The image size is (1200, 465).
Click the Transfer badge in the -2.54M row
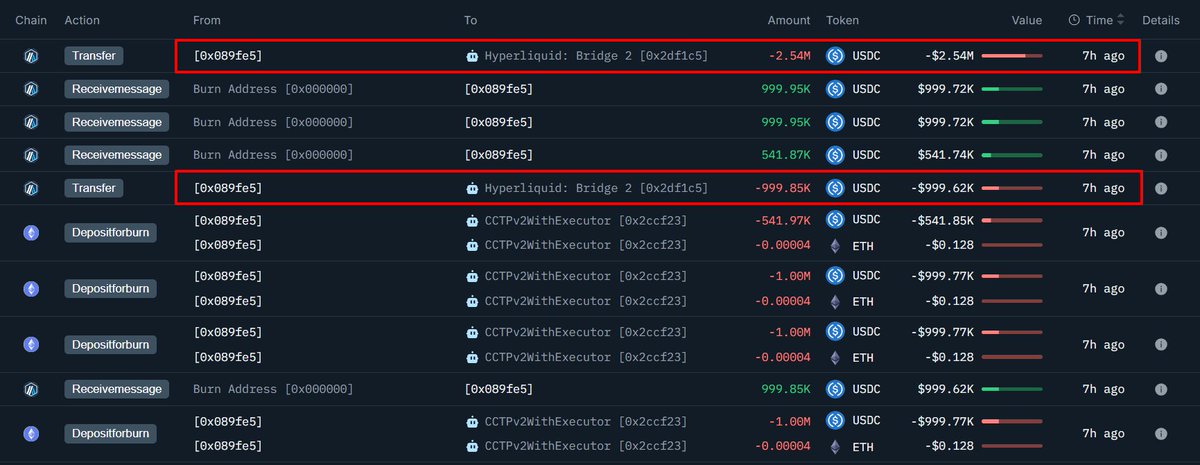(x=93, y=56)
